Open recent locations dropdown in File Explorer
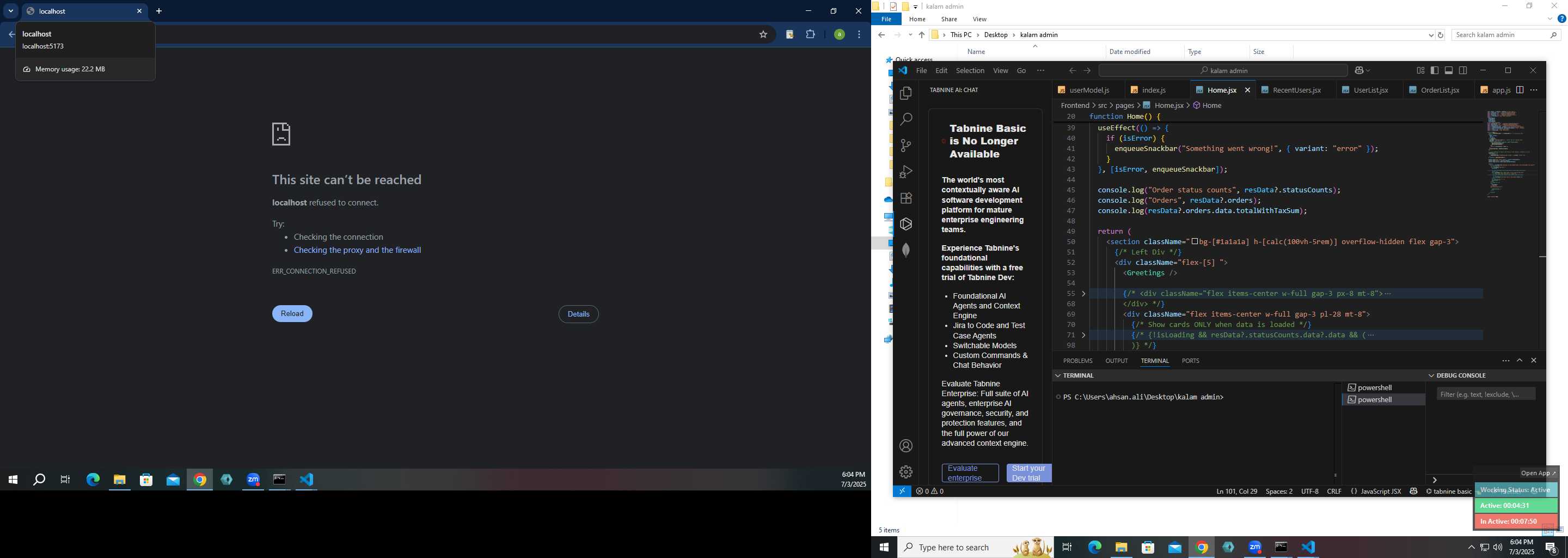Viewport: 1568px width, 558px height. 910,35
